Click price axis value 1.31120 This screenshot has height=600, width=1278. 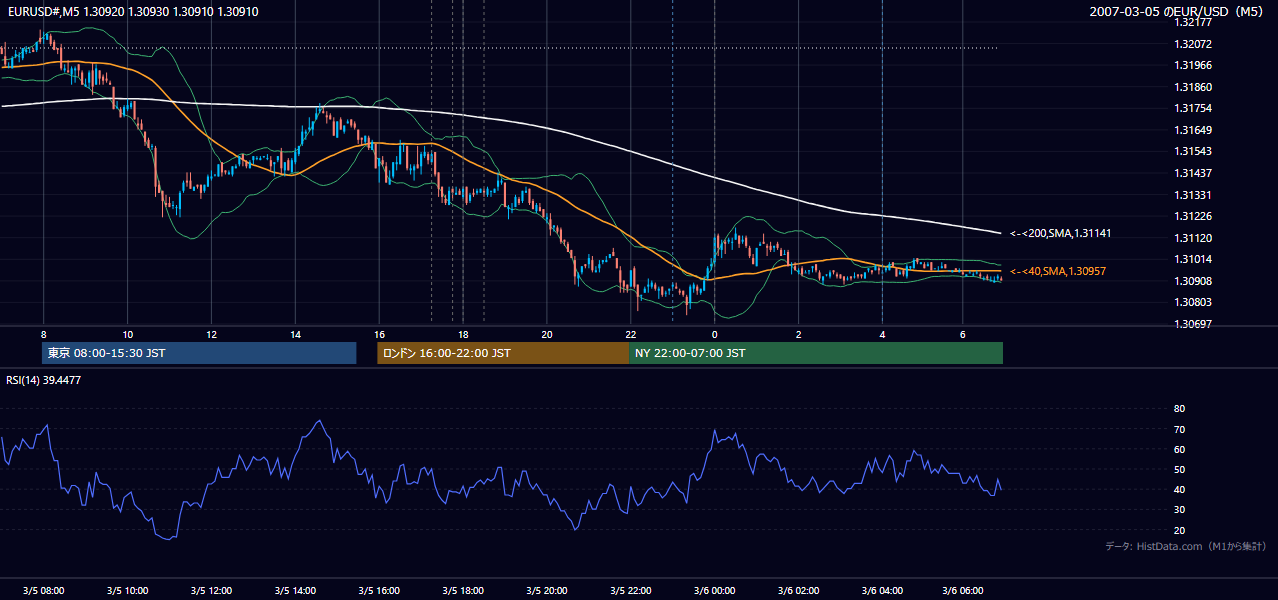coord(1193,238)
